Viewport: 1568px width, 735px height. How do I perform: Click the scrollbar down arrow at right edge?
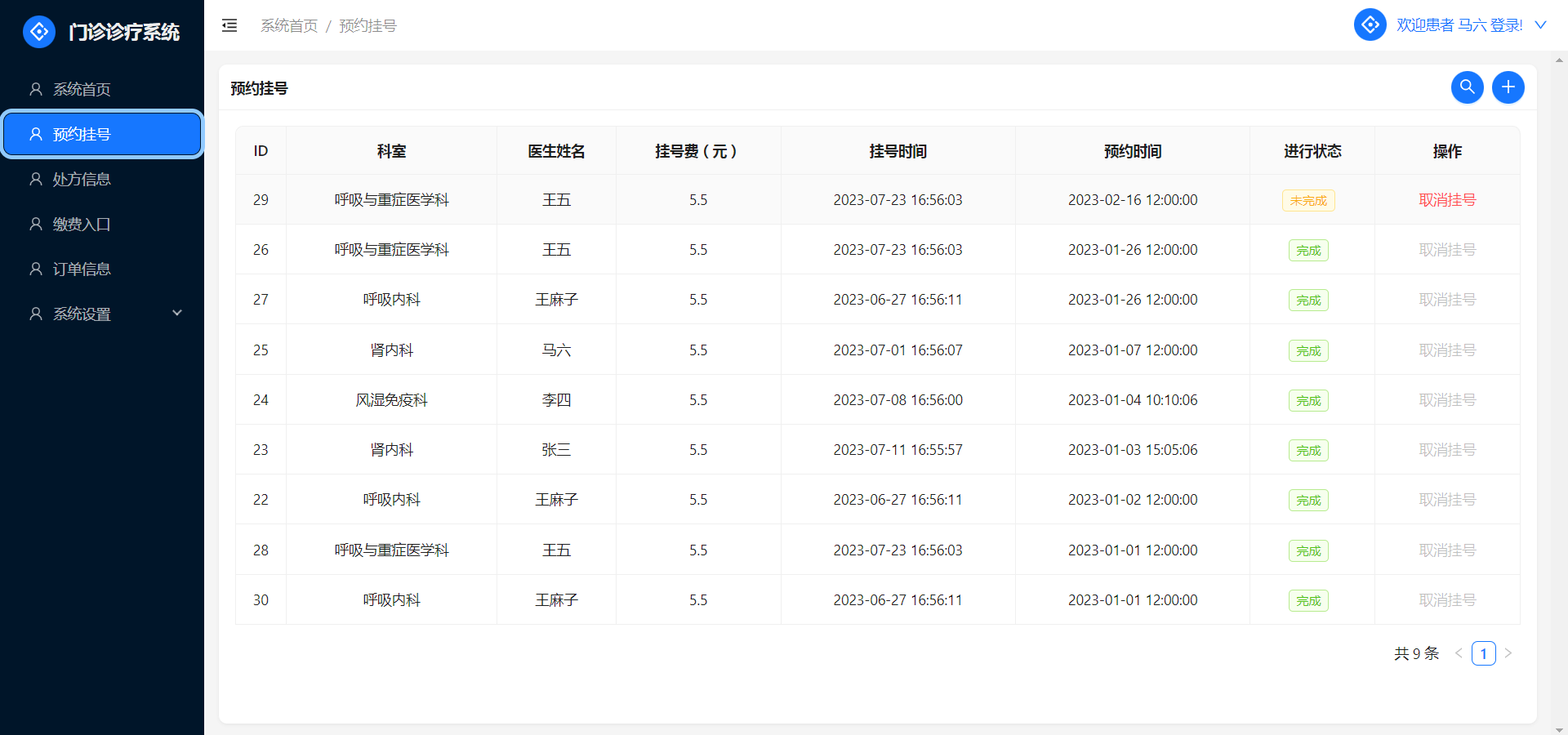1560,729
